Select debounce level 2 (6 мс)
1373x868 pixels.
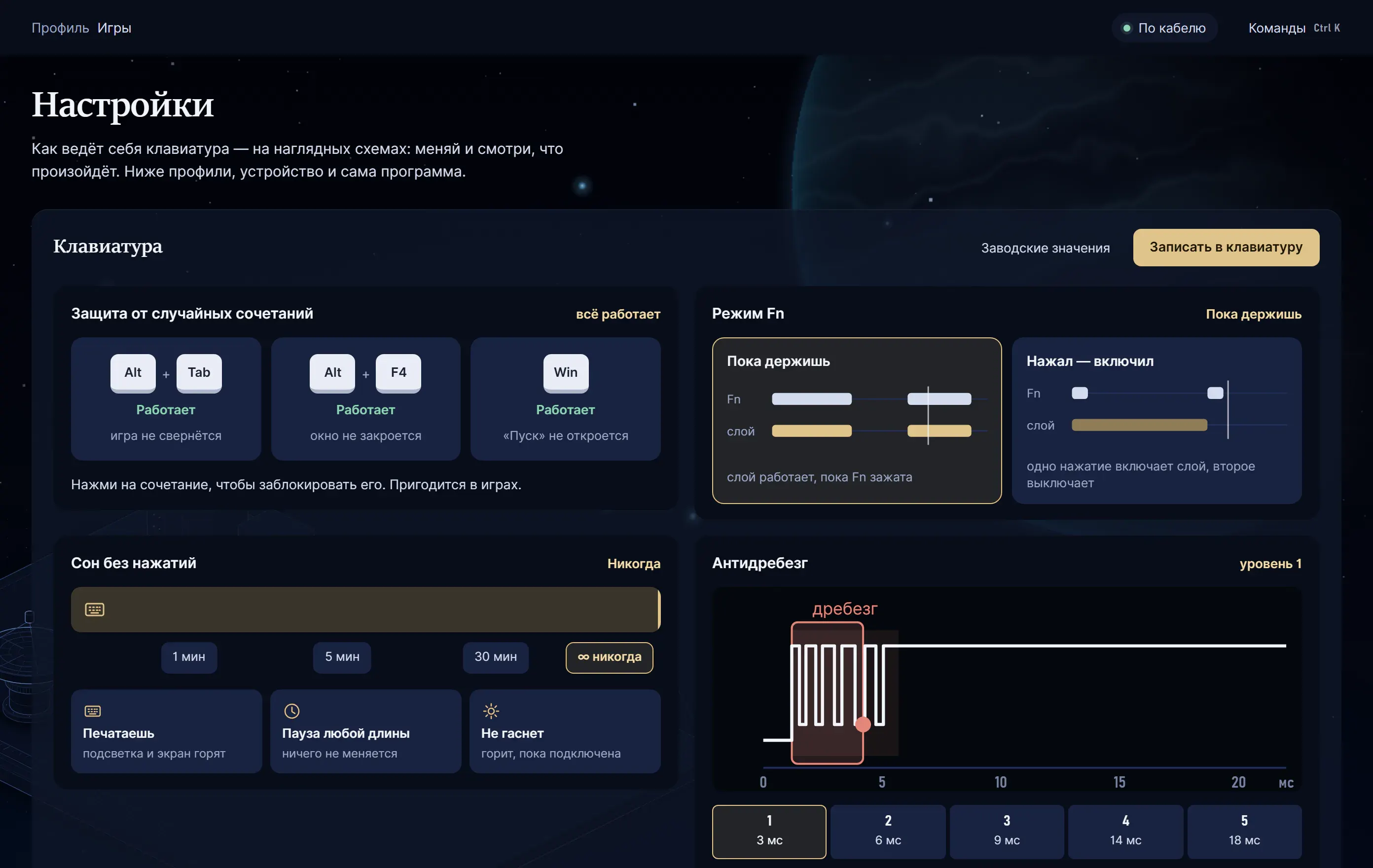[x=888, y=831]
